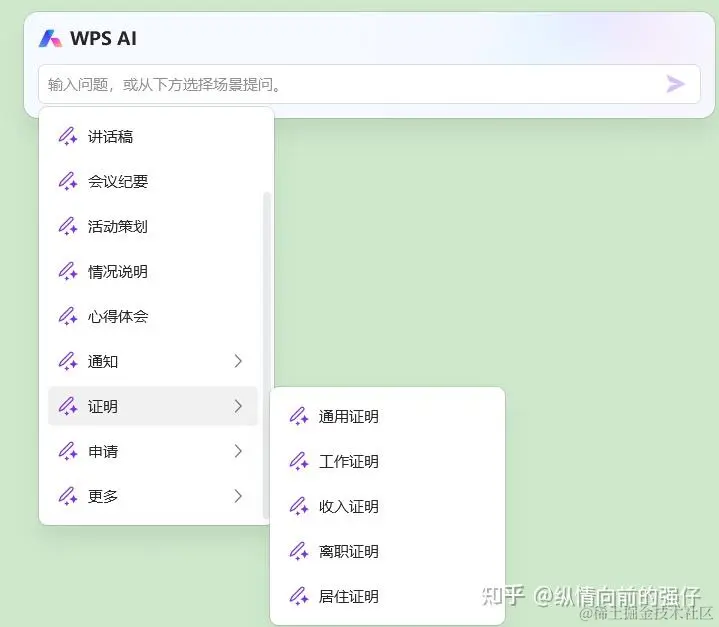Choose 工作证明 in the submenu

pyautogui.click(x=349, y=461)
